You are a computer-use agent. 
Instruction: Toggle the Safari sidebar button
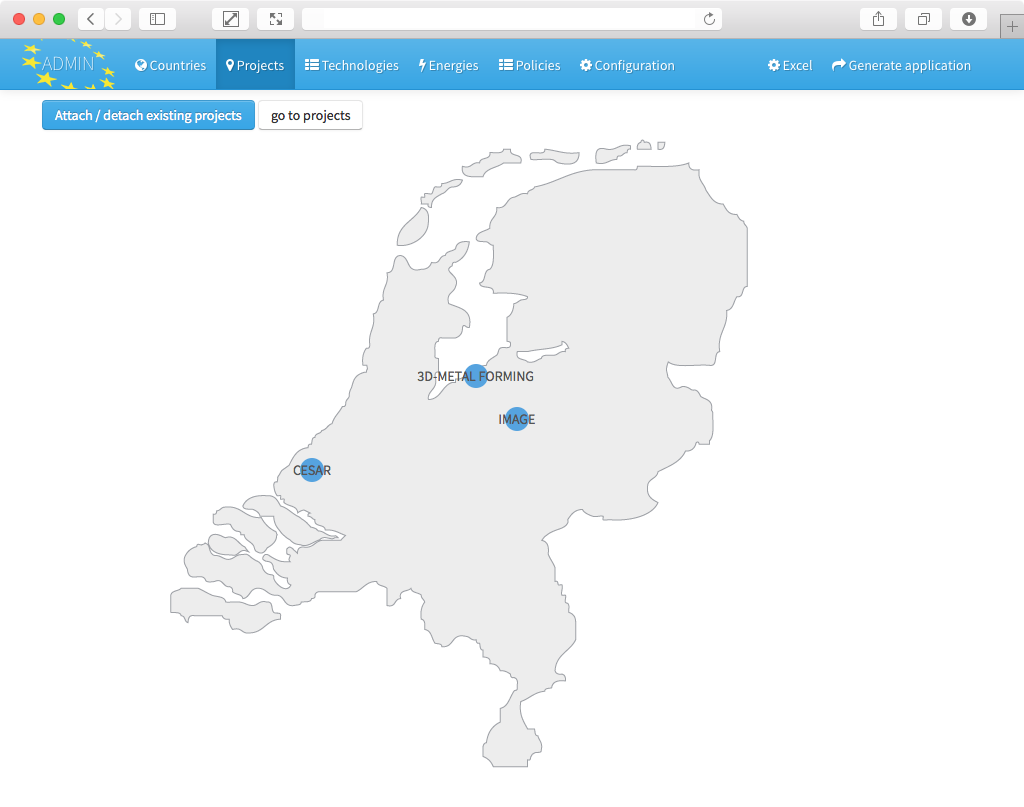coord(157,19)
